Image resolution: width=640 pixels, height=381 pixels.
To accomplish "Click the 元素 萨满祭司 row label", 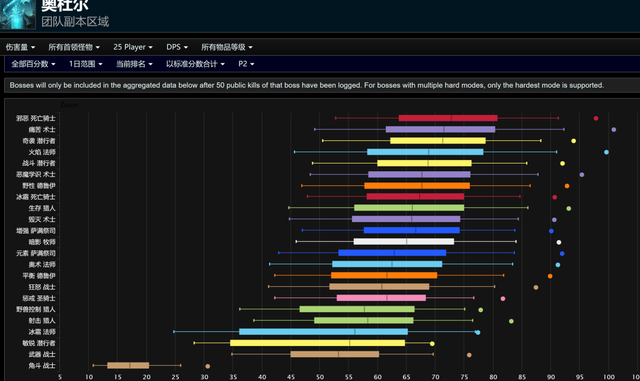I will tap(36, 253).
